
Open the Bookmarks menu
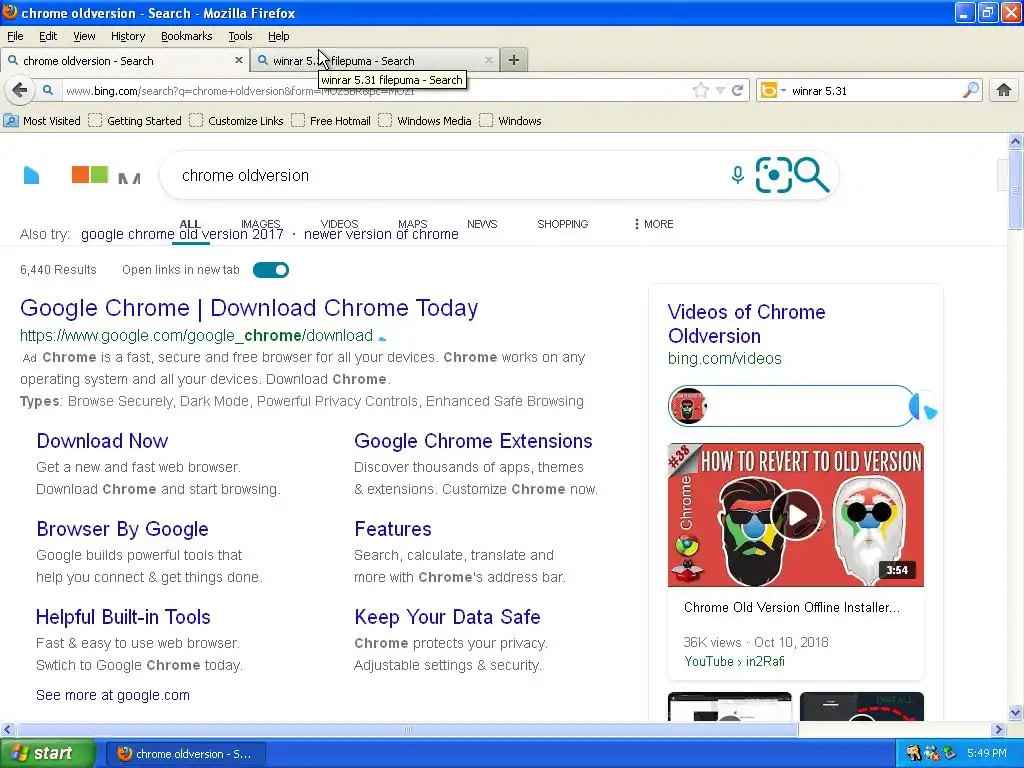pos(186,36)
